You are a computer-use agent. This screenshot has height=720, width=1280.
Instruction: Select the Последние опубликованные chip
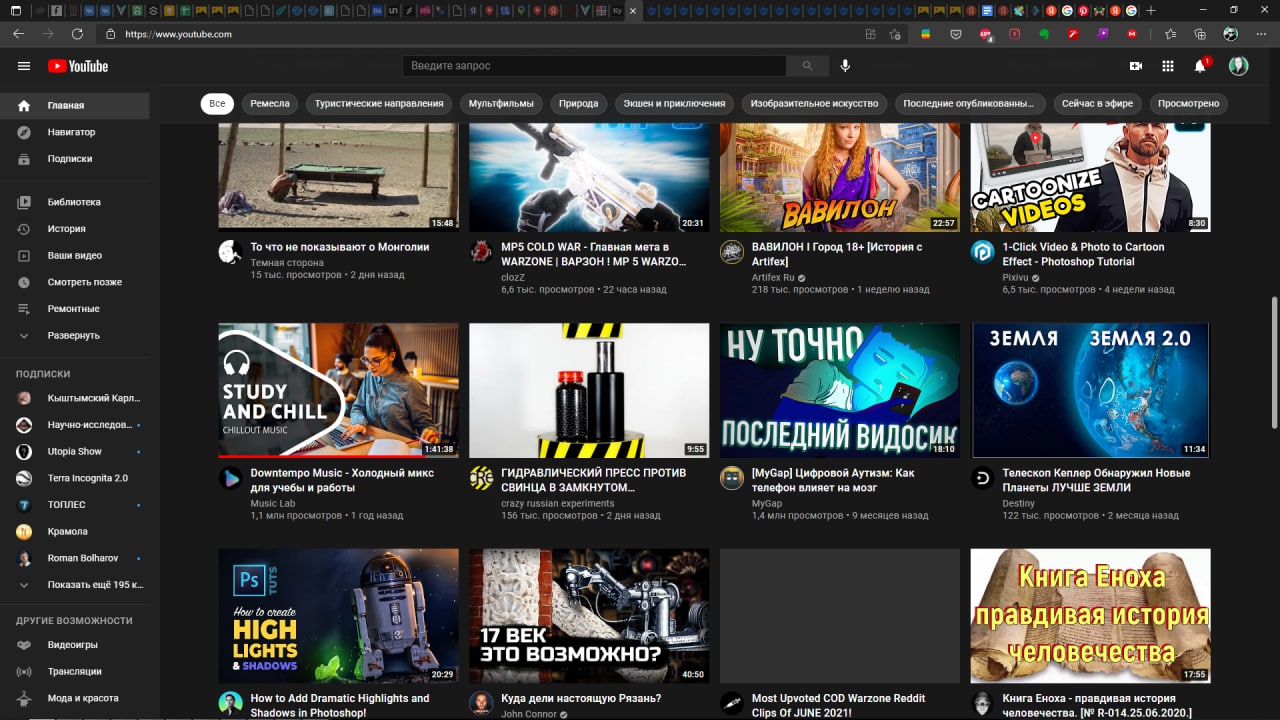tap(970, 104)
